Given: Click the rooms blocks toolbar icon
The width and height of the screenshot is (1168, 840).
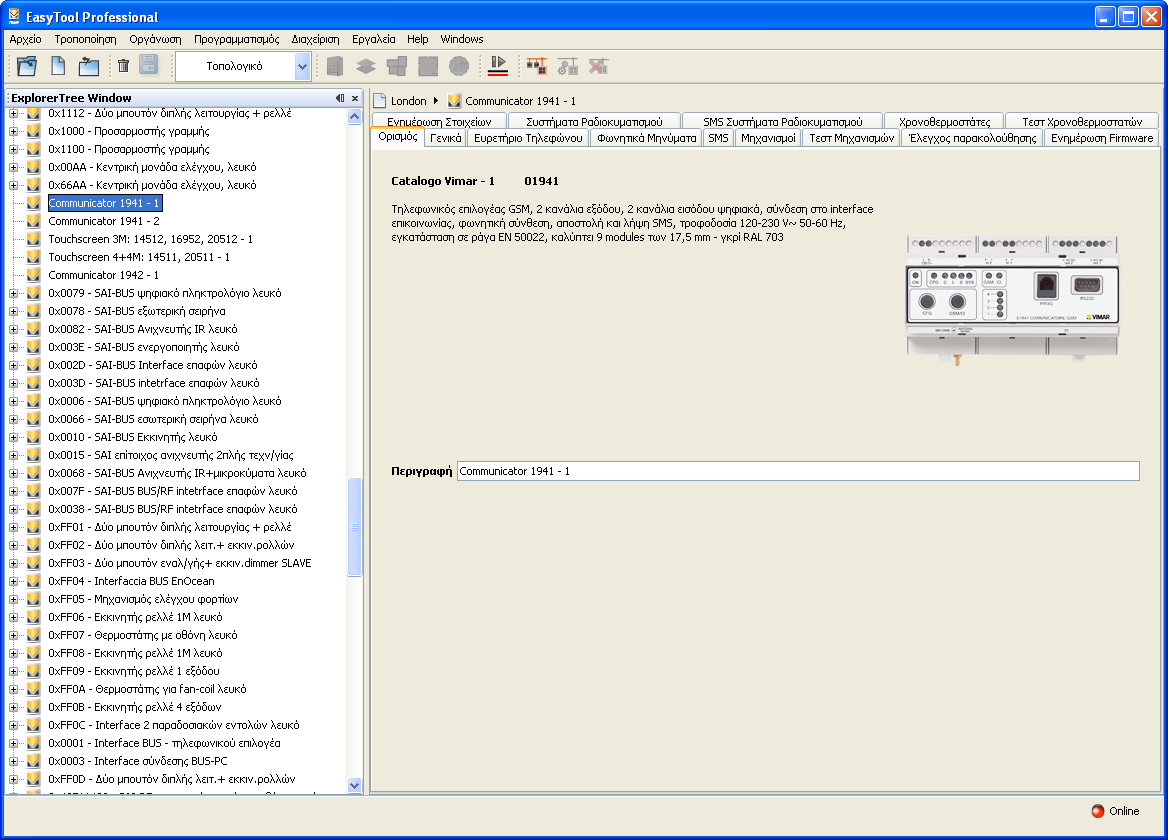Looking at the screenshot, I should (x=397, y=66).
